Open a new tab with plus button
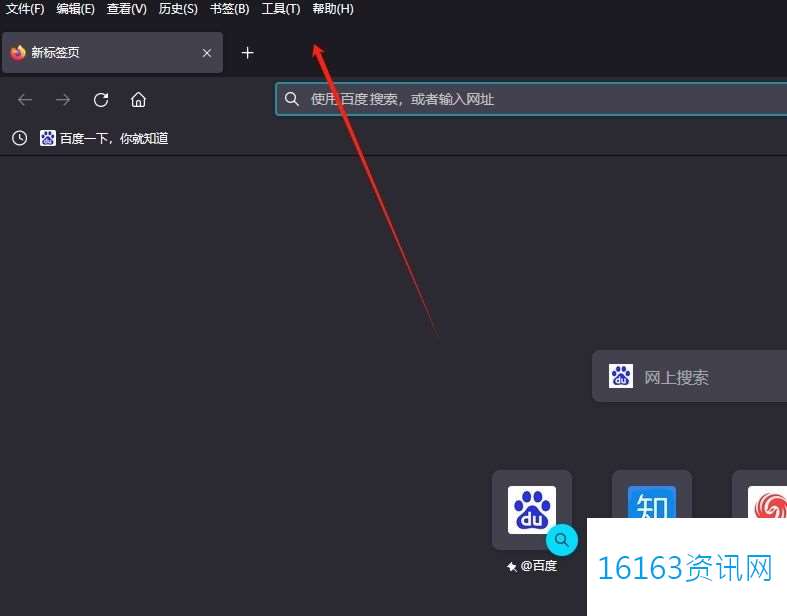This screenshot has height=616, width=787. click(x=247, y=53)
